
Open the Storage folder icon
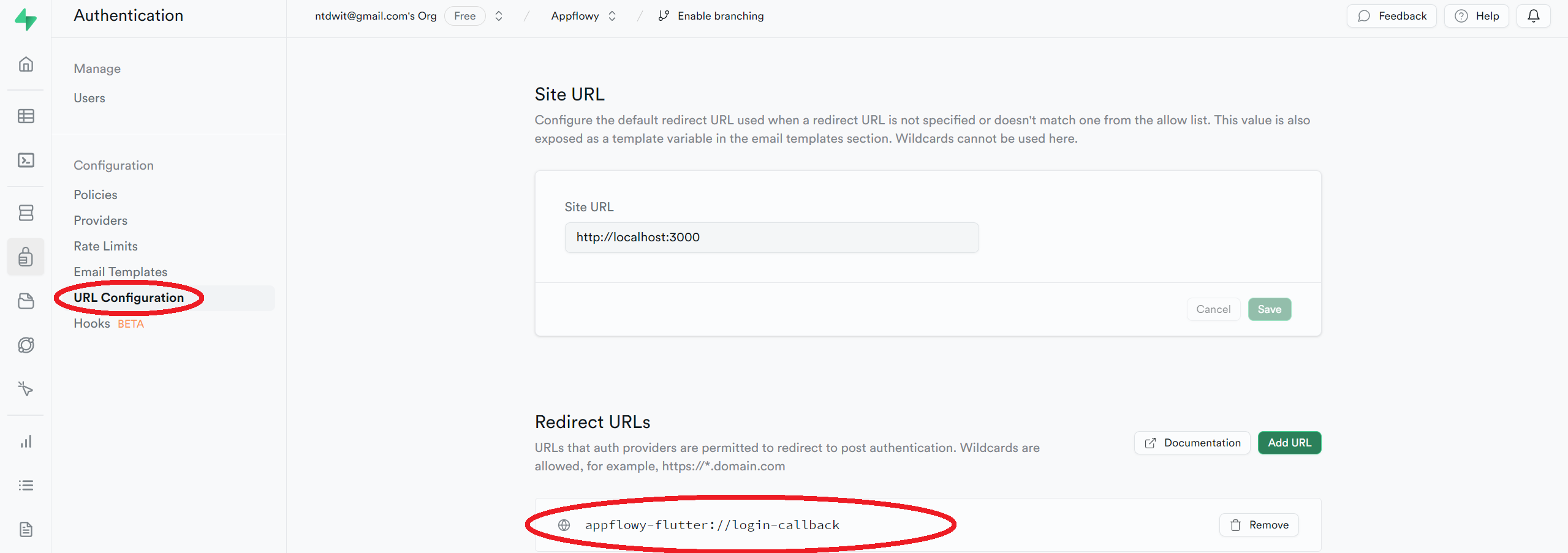point(26,301)
